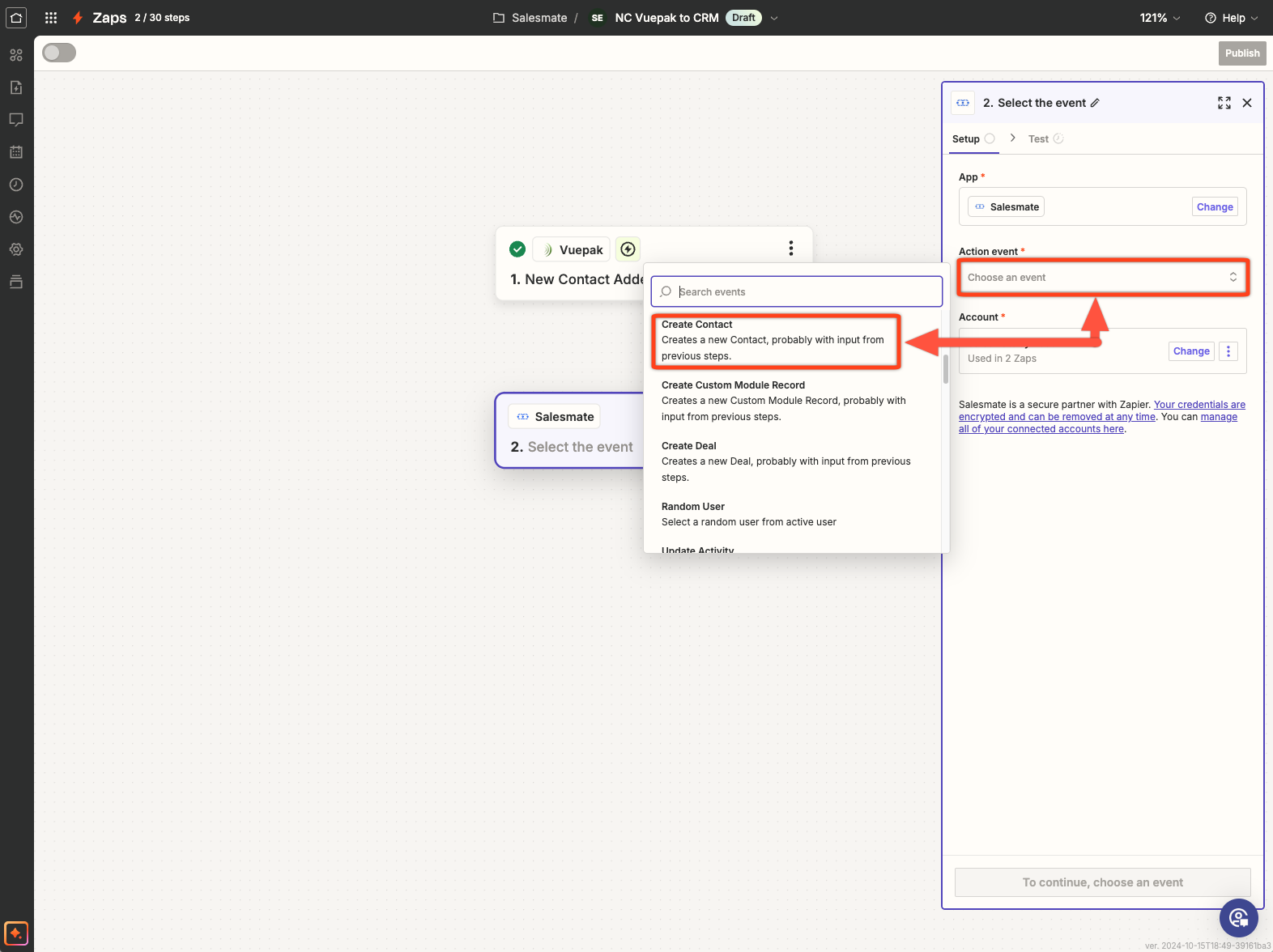Open Zap history clock icon in sidebar
This screenshot has width=1273, height=952.
tap(16, 185)
